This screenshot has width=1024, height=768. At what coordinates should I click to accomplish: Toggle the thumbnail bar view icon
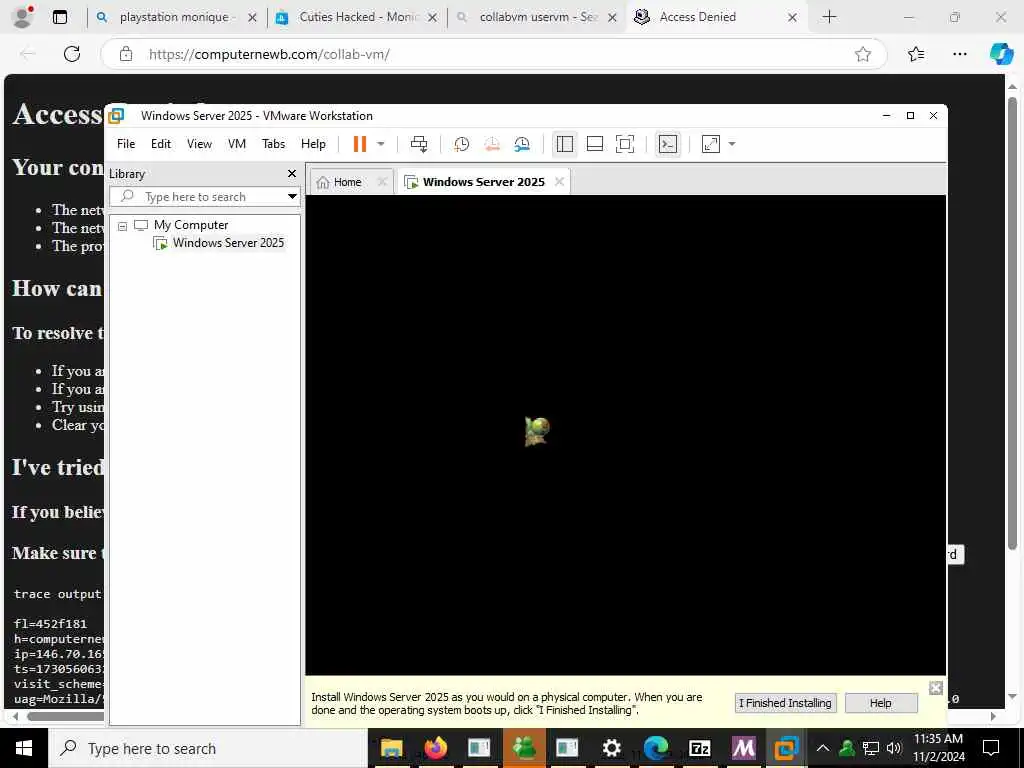point(595,144)
